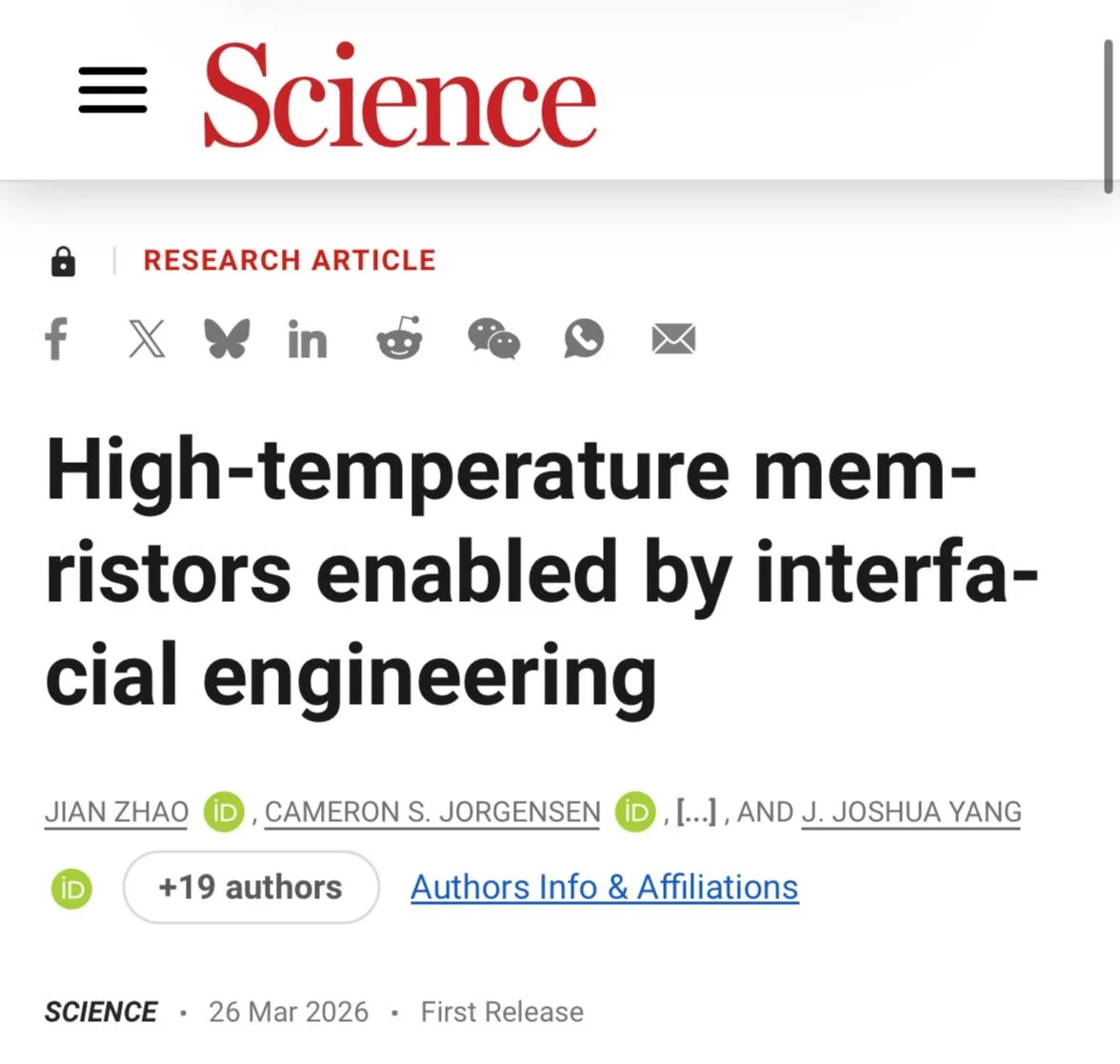Open Cameron S. Jorgensen's ORCID iD icon
This screenshot has height=1064, width=1120.
coord(635,812)
